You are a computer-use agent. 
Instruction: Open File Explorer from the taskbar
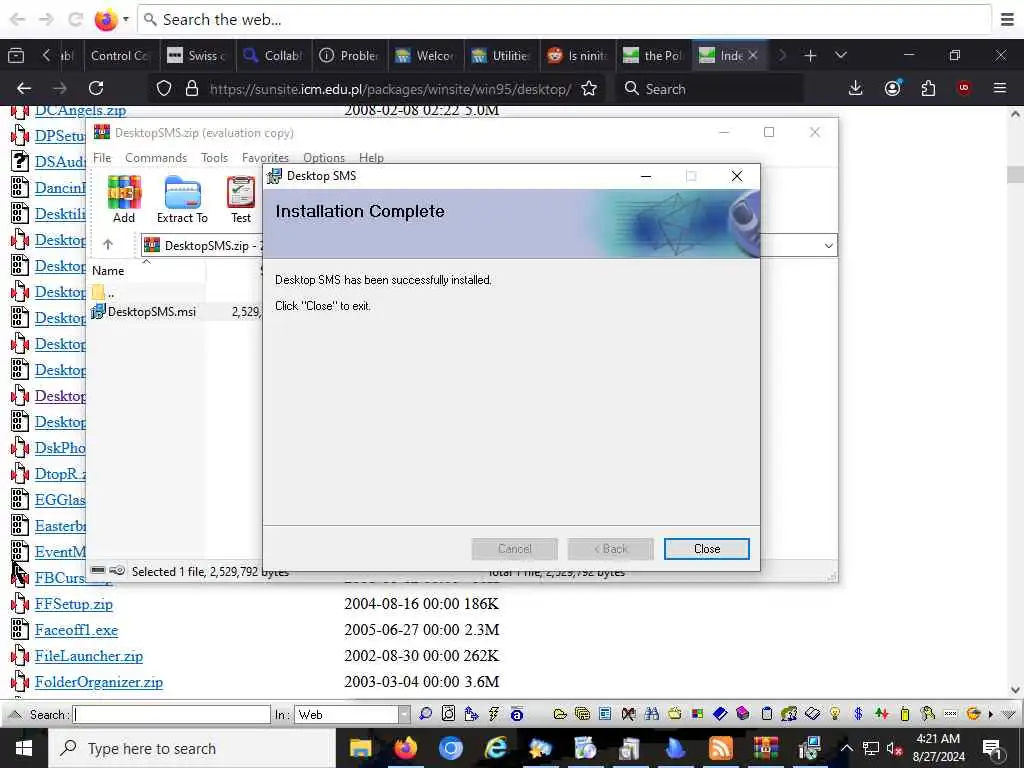click(x=360, y=748)
